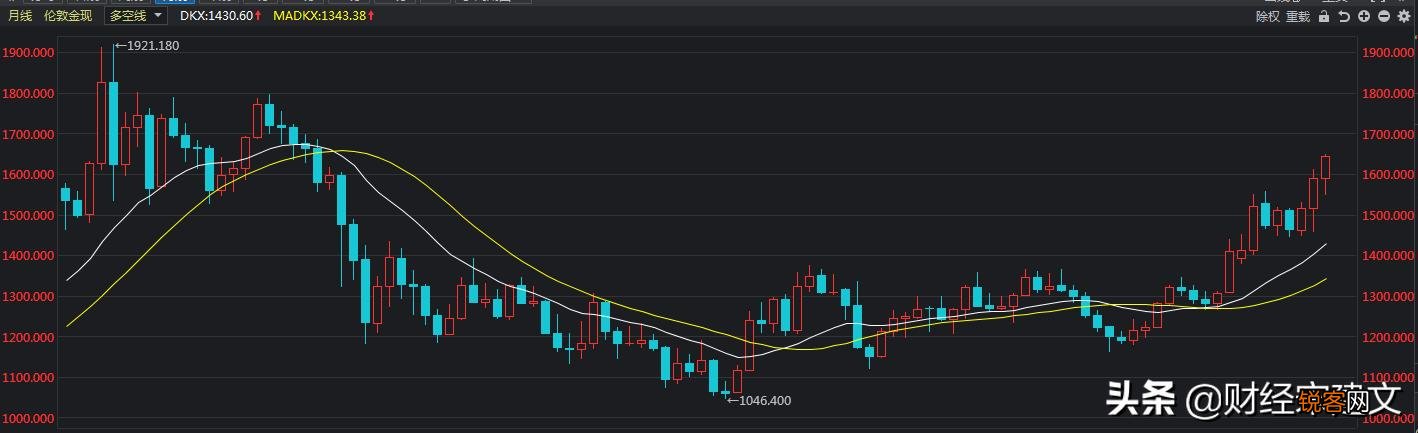Screen dimensions: 1418x433
Task: Click the 除权 button
Action: click(x=1268, y=16)
